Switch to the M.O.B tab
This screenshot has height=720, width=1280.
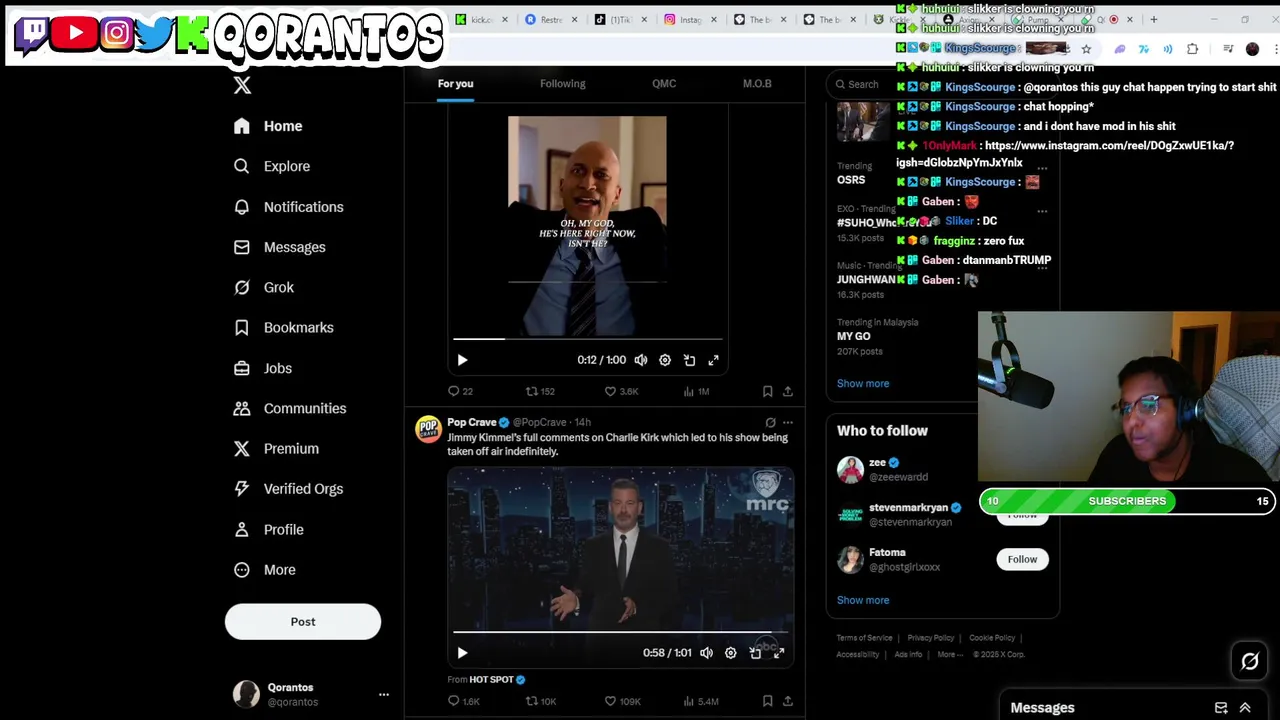point(757,84)
